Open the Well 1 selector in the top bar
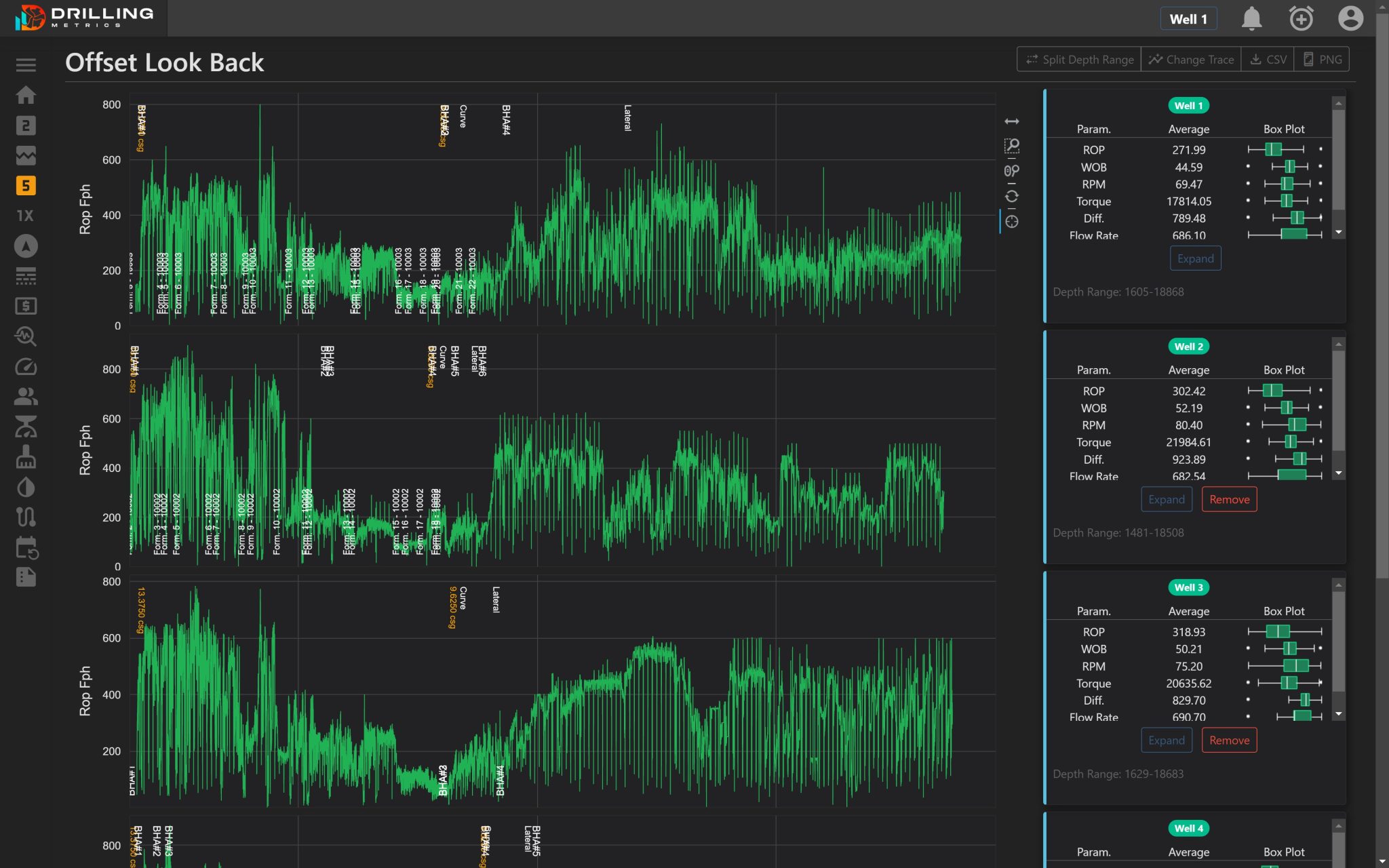The image size is (1389, 868). (1188, 18)
